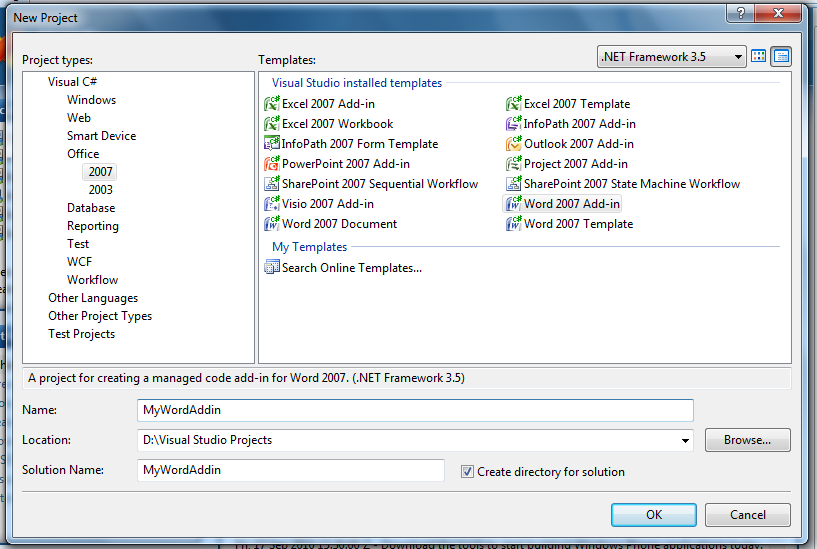Select the SharePoint 2007 State Machine Workflow icon

tap(513, 183)
